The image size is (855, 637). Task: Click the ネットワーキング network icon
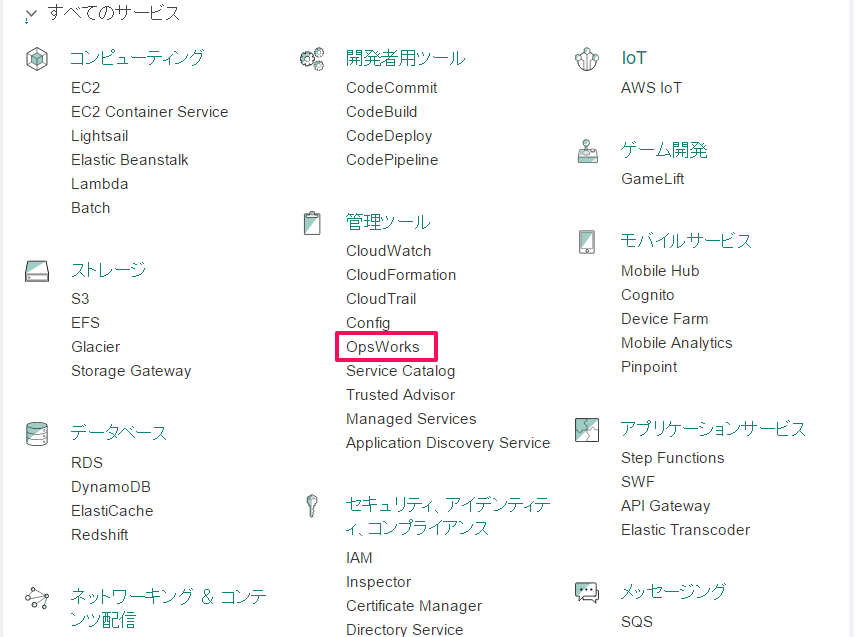coord(37,598)
